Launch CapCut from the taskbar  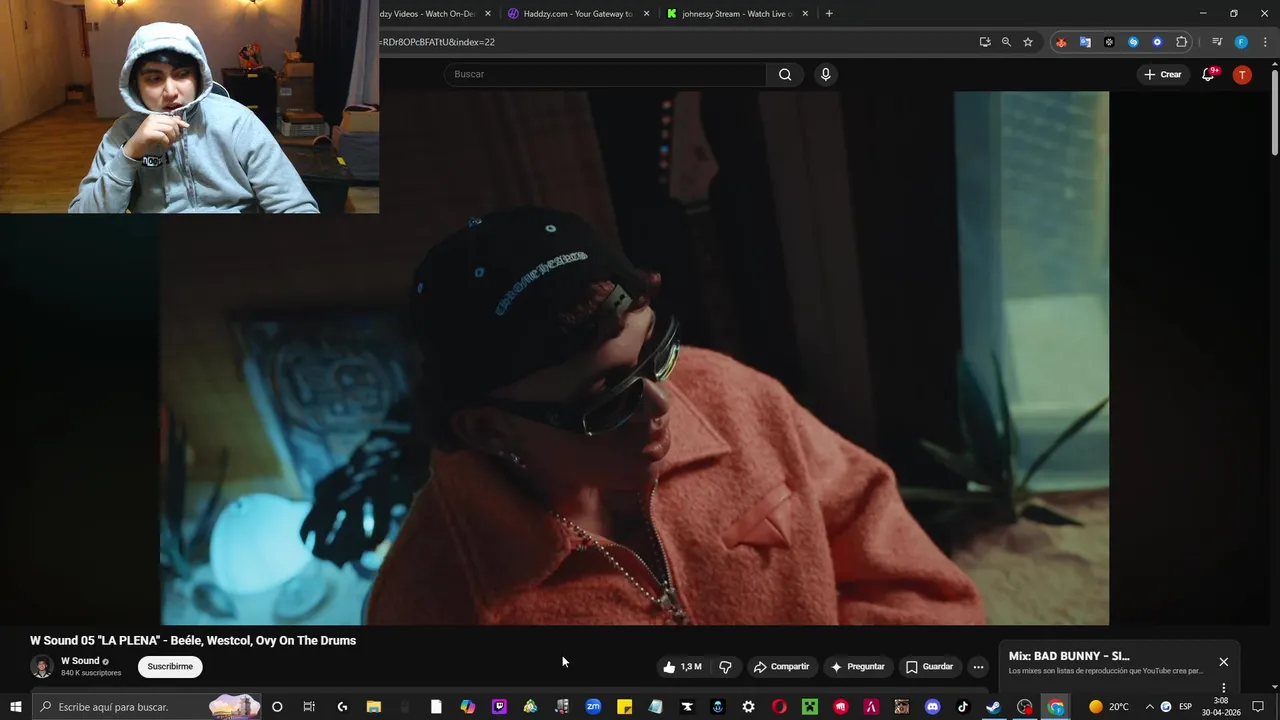[687, 707]
